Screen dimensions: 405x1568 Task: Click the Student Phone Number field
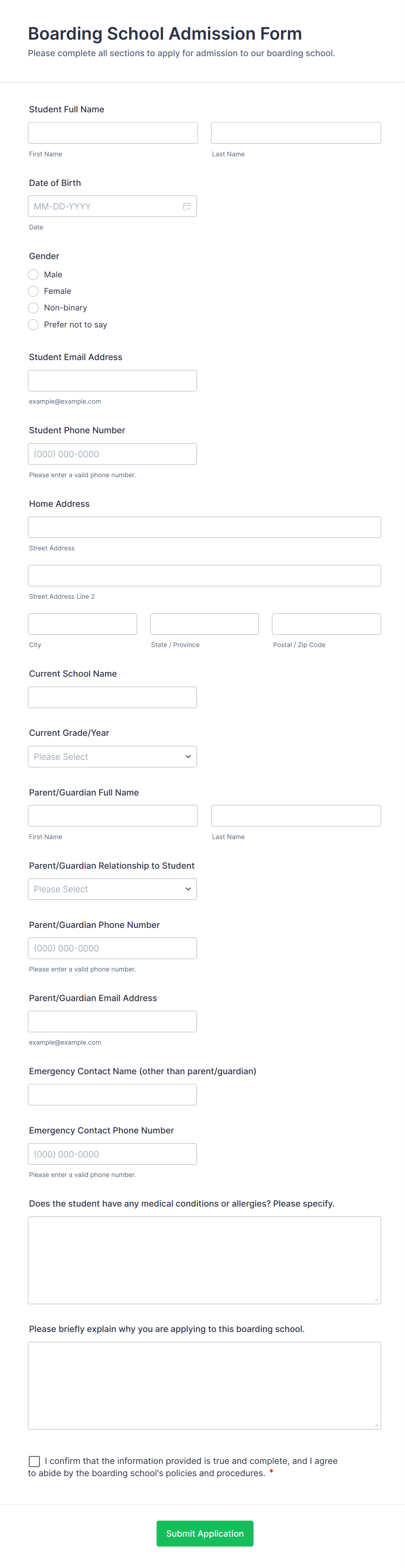coord(112,453)
